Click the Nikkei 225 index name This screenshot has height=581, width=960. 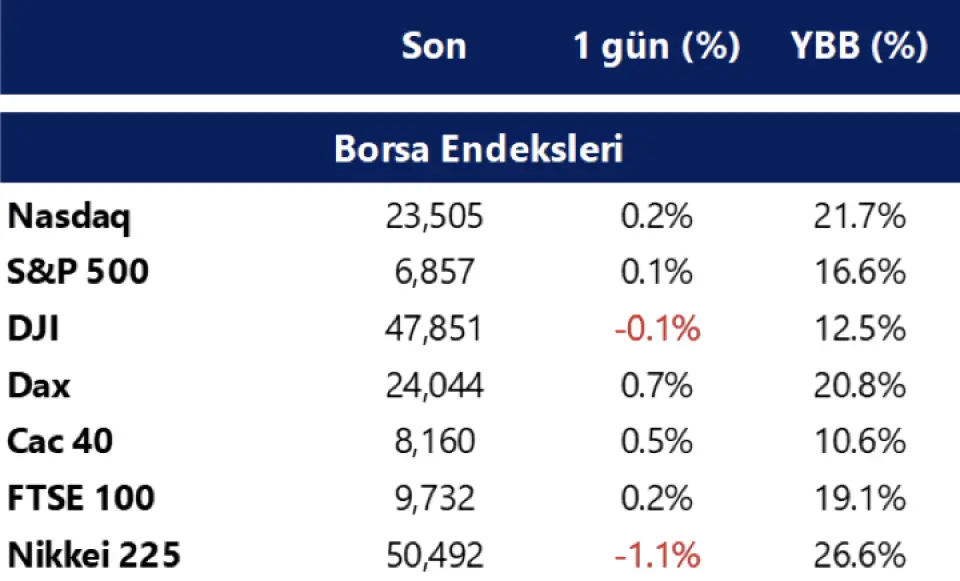point(94,554)
